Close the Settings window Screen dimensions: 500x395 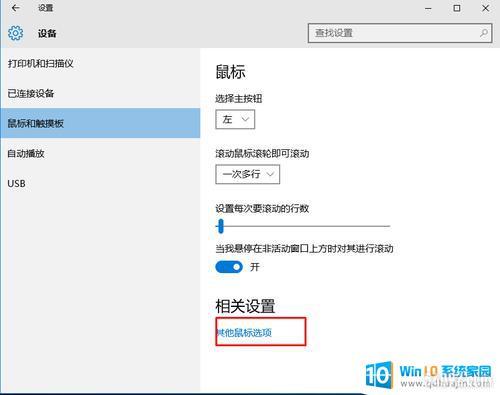pyautogui.click(x=485, y=8)
